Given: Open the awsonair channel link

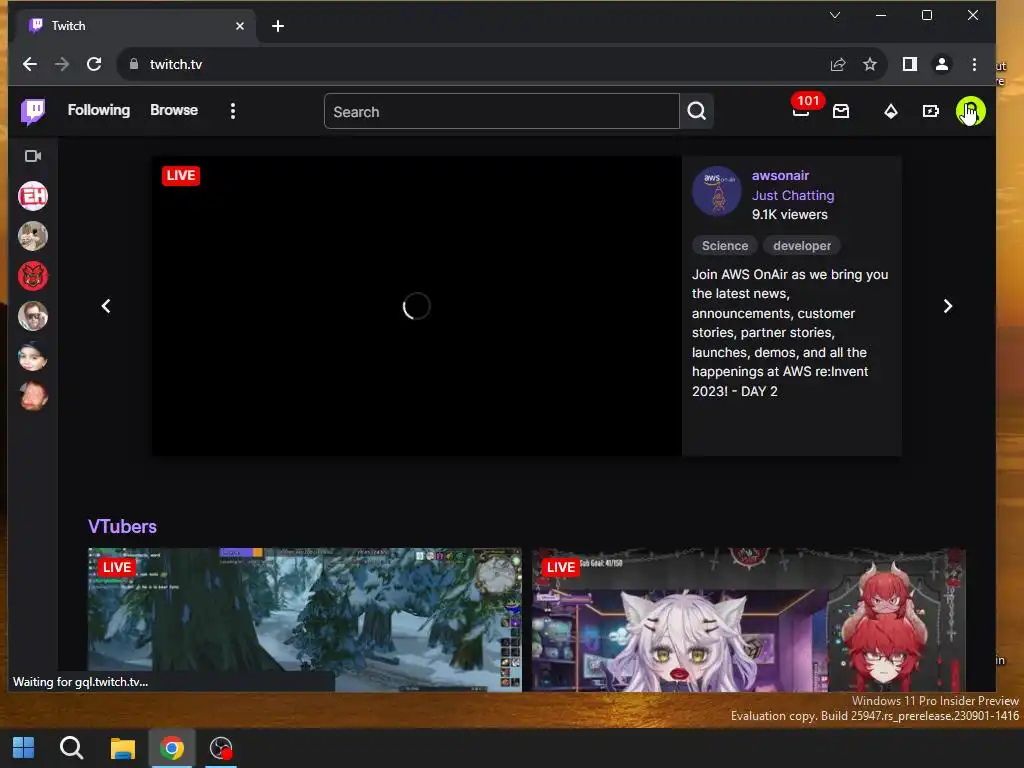Looking at the screenshot, I should tap(780, 175).
